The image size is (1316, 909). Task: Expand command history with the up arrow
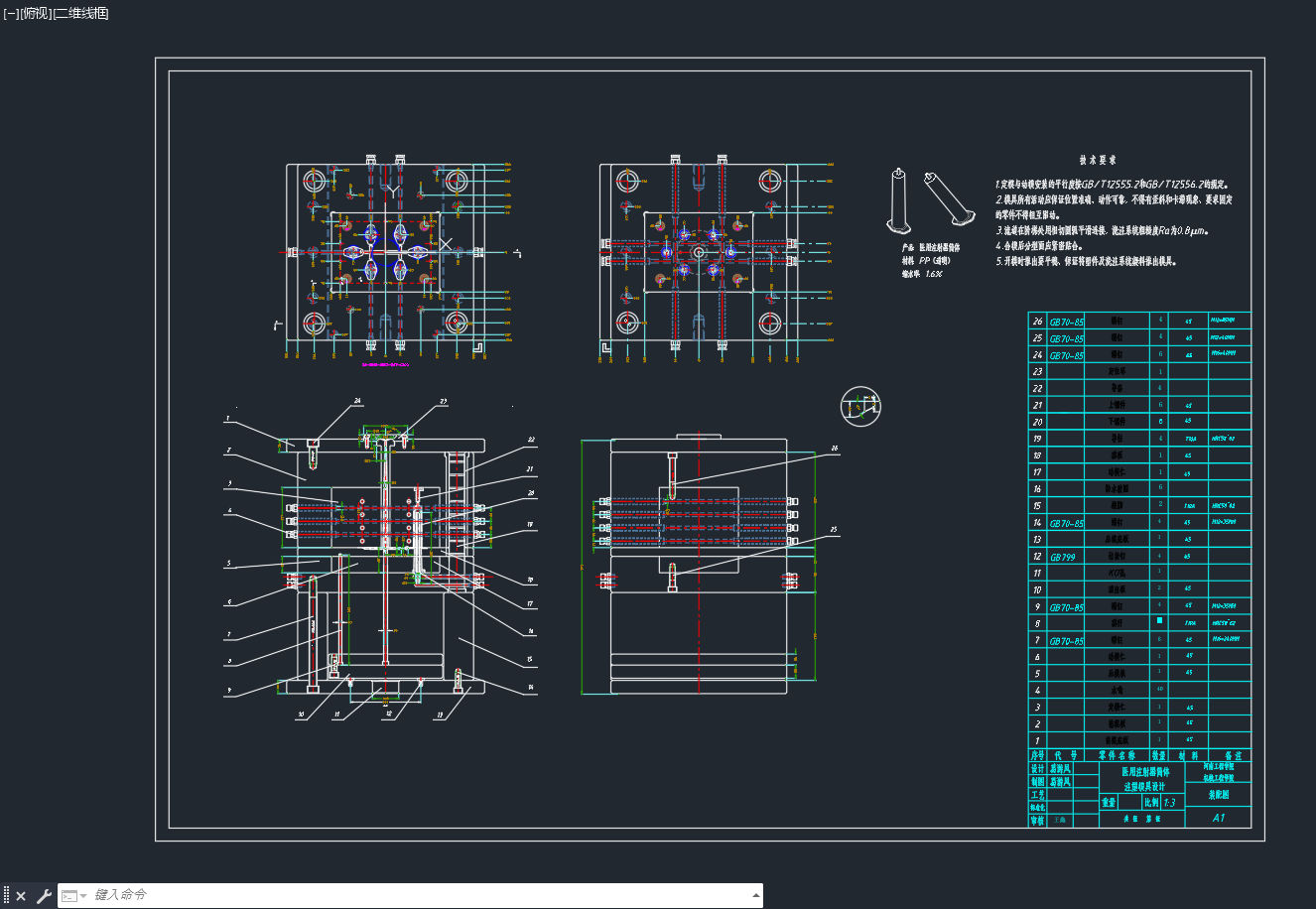(756, 895)
